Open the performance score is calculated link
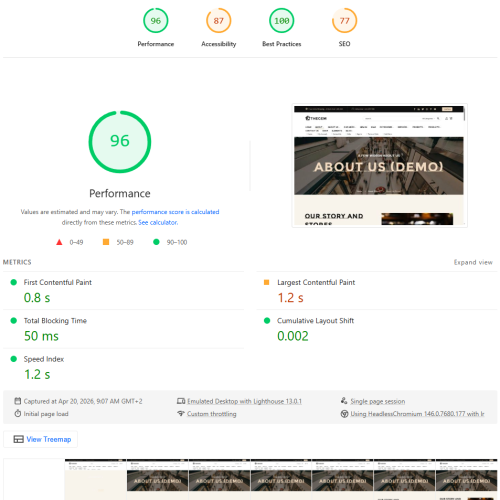 pos(175,212)
